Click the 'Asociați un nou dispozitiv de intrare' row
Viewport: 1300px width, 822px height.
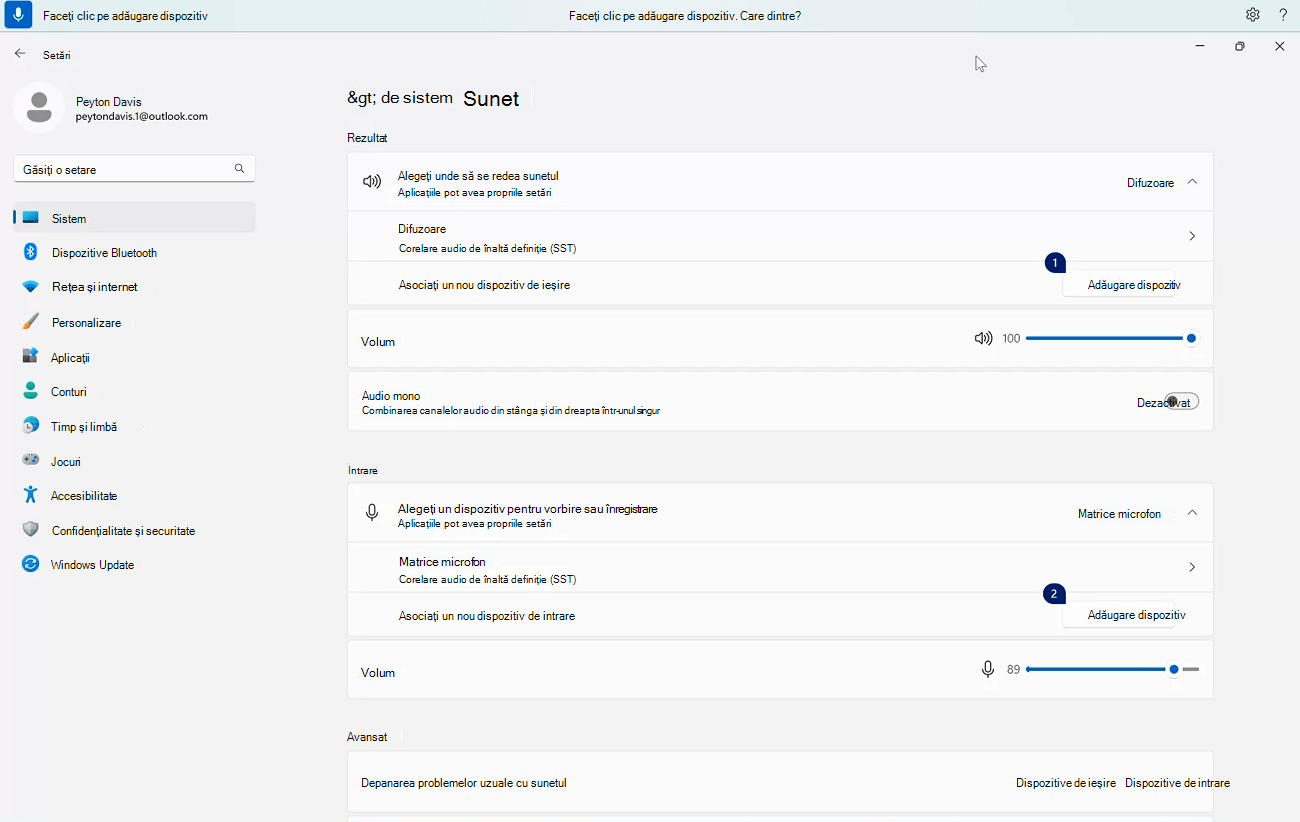coord(780,615)
